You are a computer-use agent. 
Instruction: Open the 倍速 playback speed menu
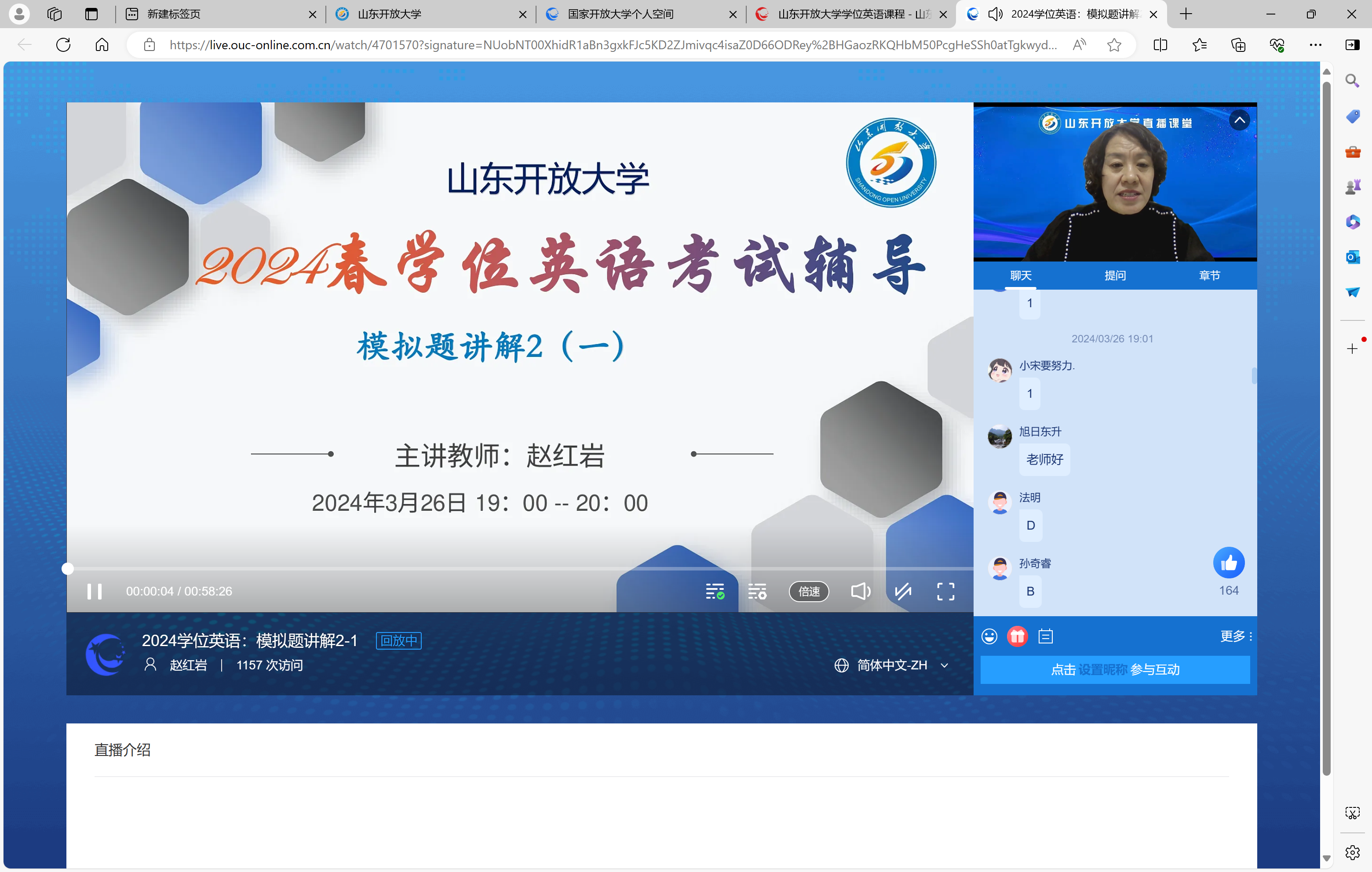click(x=809, y=591)
